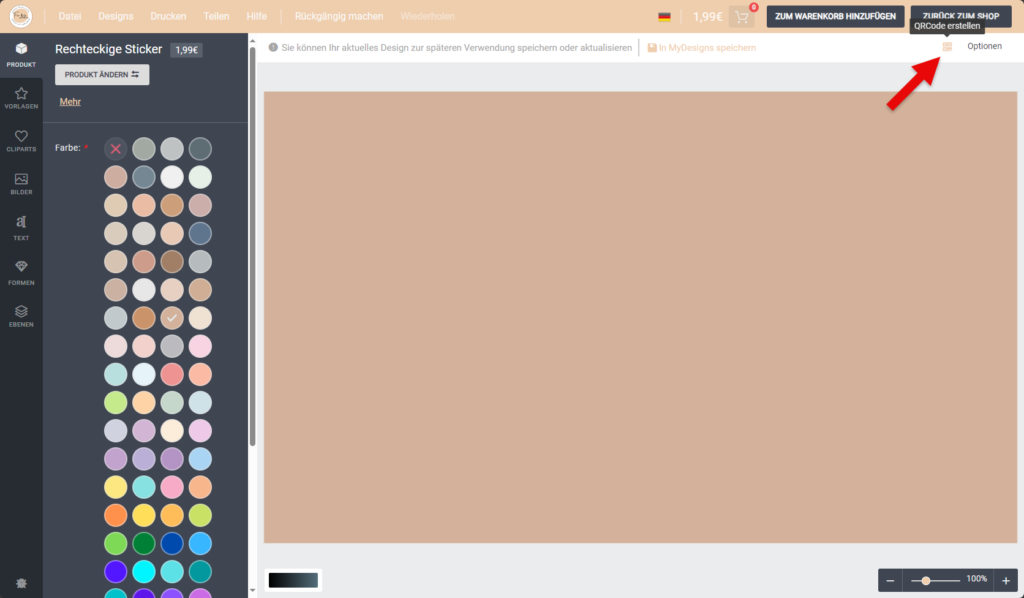Open the Ebenen layers panel
This screenshot has height=598, width=1024.
pyautogui.click(x=21, y=315)
